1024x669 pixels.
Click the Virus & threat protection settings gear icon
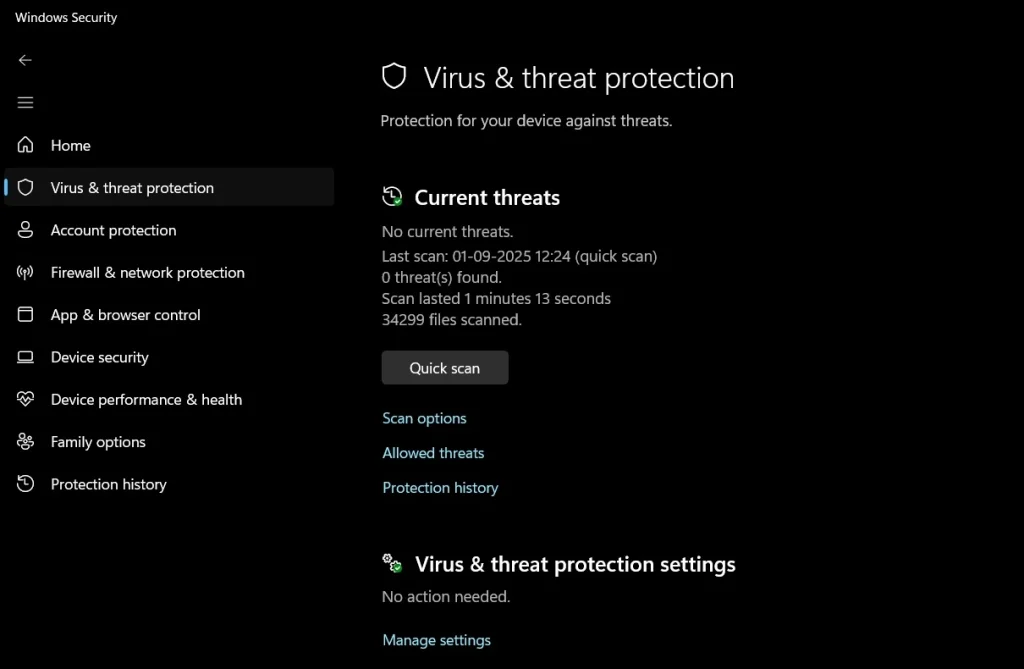click(x=392, y=563)
